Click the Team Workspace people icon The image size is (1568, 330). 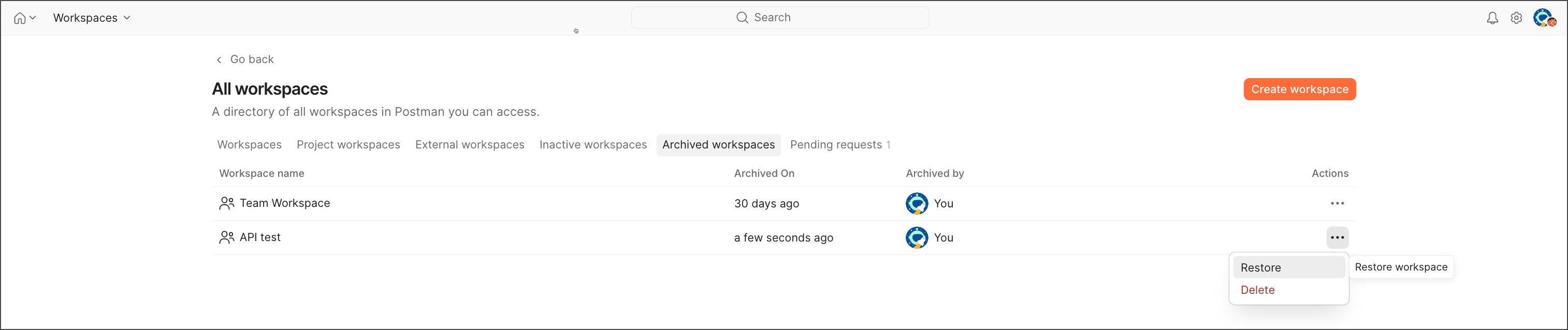[226, 204]
